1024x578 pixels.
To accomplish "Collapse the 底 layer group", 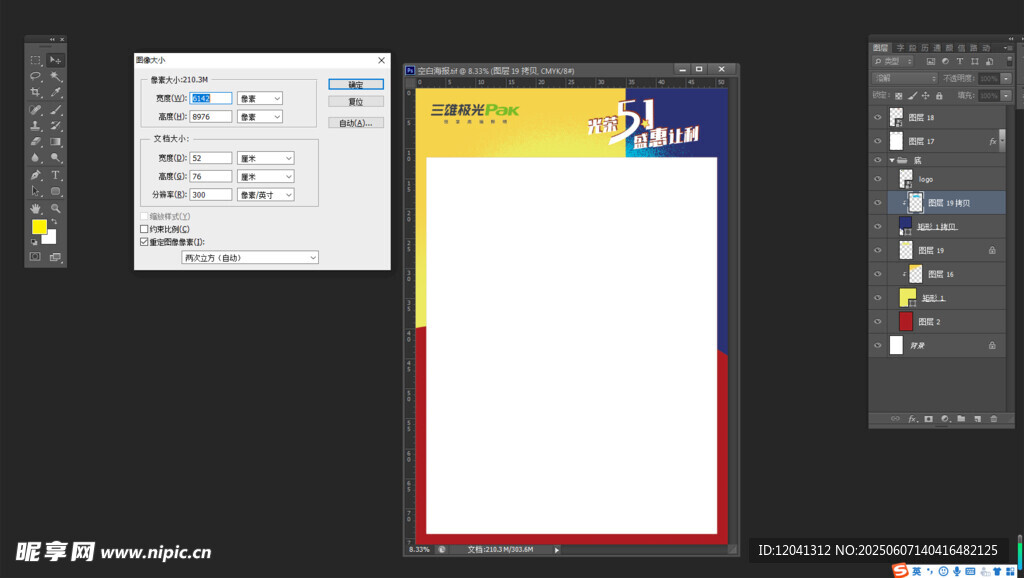I will click(892, 160).
